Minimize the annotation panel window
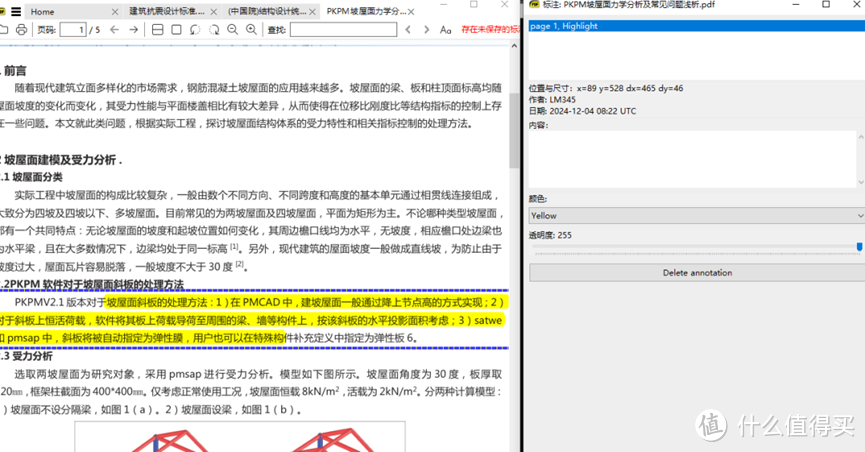Viewport: 865px width, 452px height. tap(795, 4)
